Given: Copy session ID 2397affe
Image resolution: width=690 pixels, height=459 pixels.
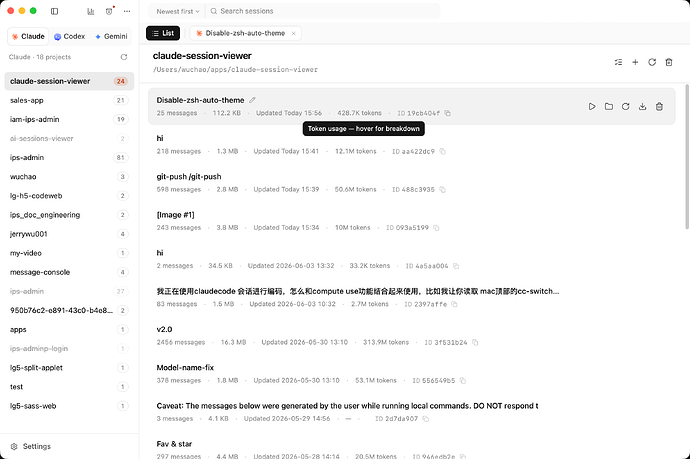Looking at the screenshot, I should (x=454, y=305).
